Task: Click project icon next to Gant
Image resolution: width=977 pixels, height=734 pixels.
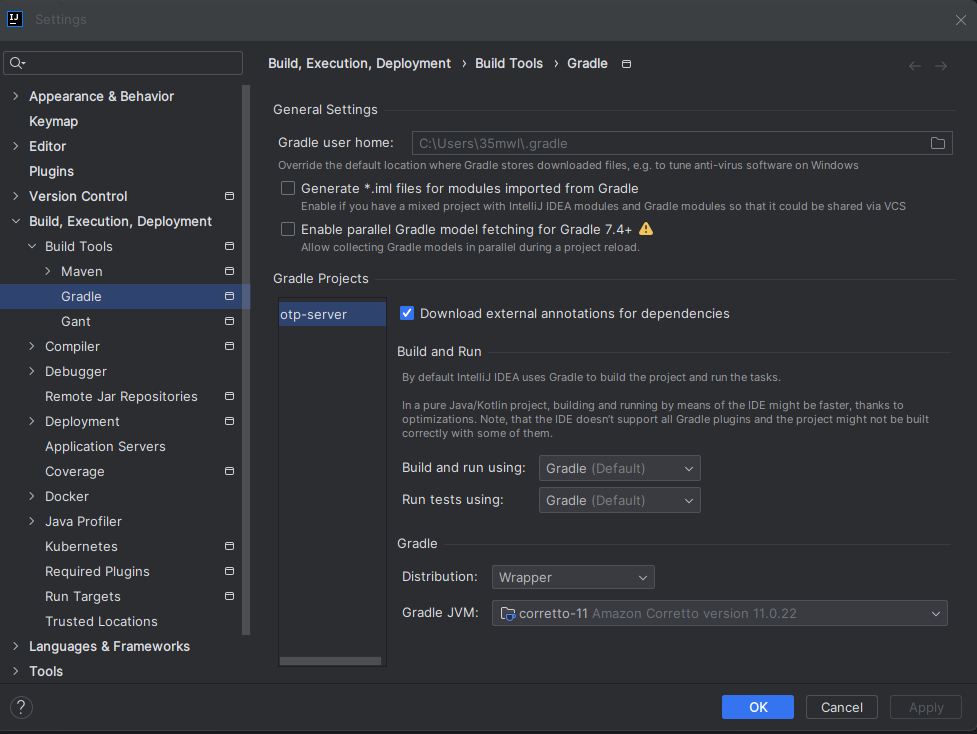Action: click(x=229, y=321)
